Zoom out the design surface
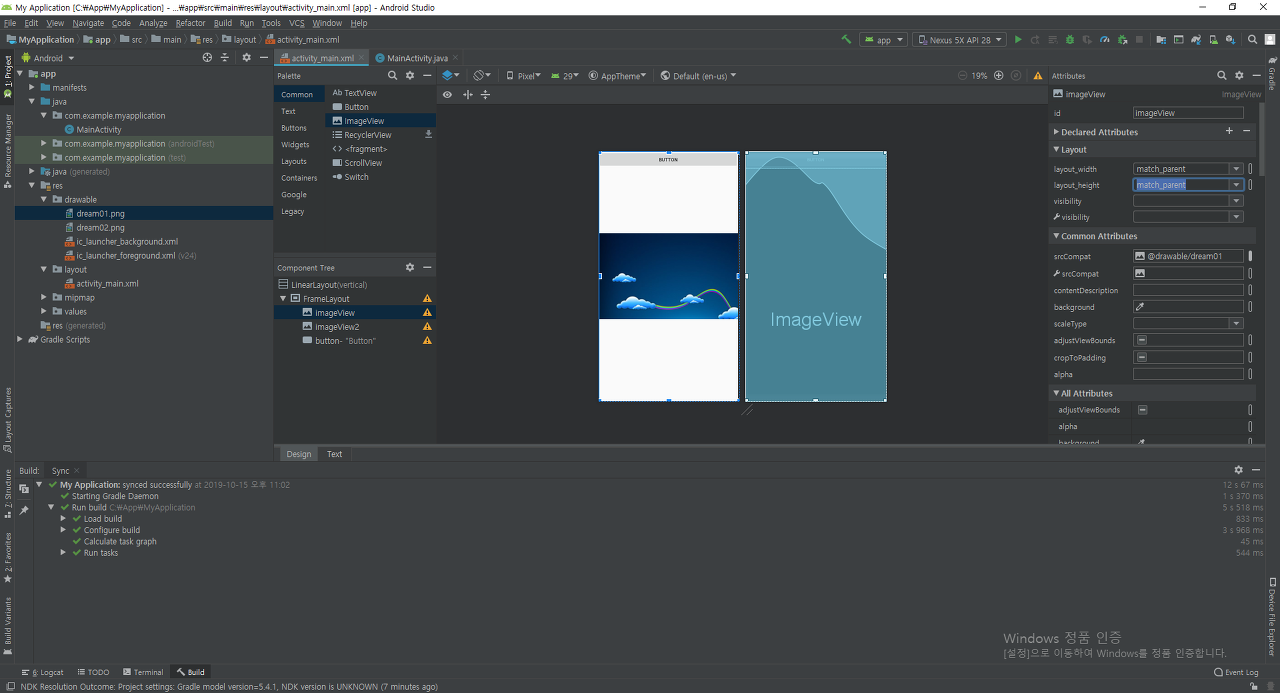Screen dimensions: 1280x693 click(963, 75)
